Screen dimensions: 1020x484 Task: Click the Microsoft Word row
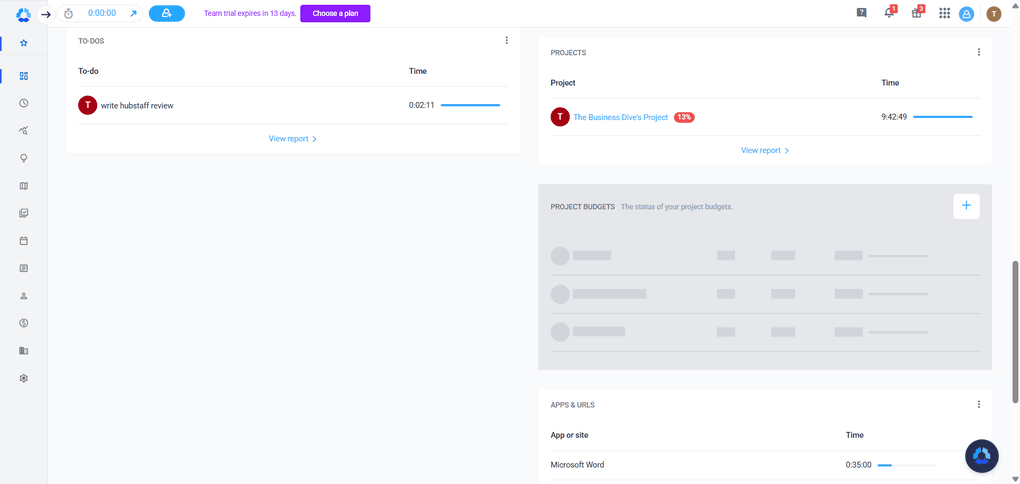(765, 465)
